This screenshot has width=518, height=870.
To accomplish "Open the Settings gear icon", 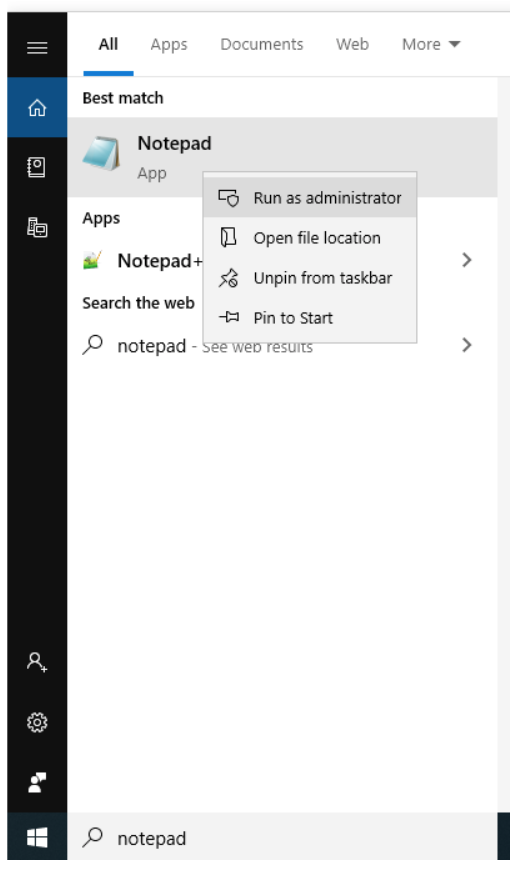I will (37, 722).
